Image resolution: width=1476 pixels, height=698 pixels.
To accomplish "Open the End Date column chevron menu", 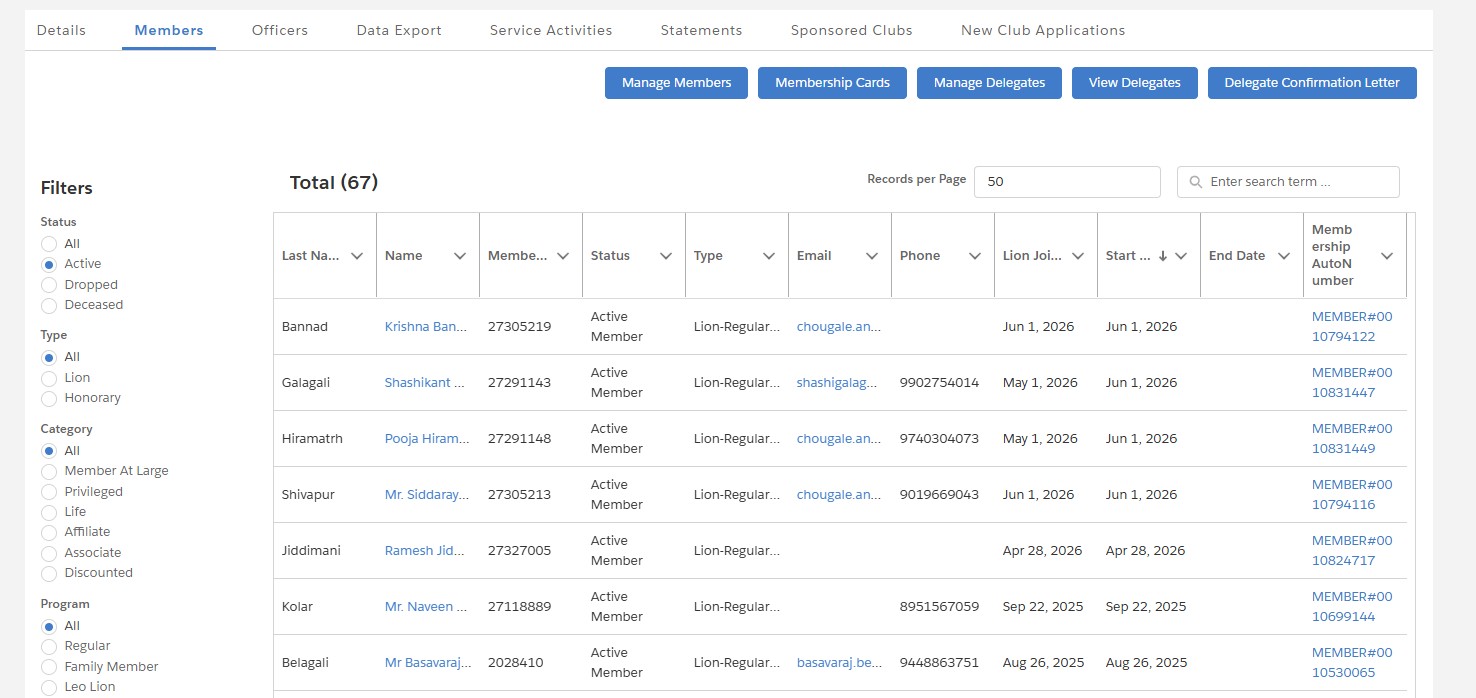I will tap(1284, 256).
